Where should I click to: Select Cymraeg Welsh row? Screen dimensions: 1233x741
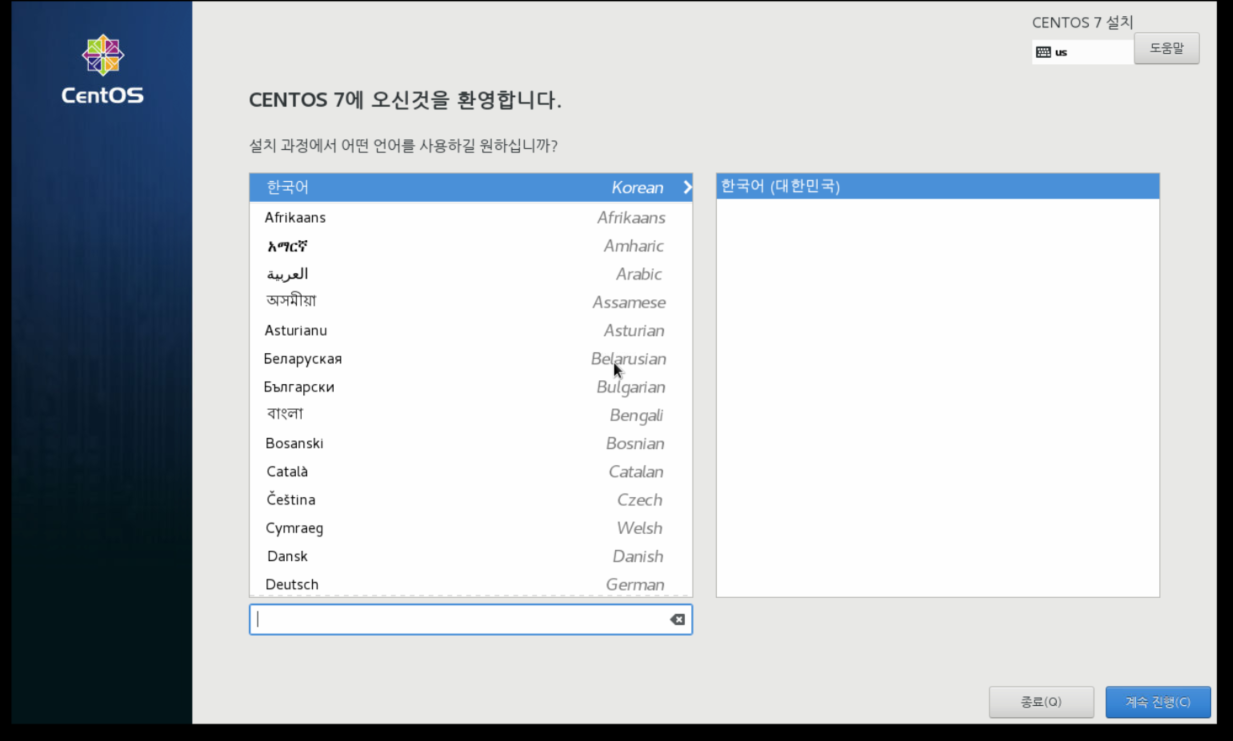[x=471, y=528]
